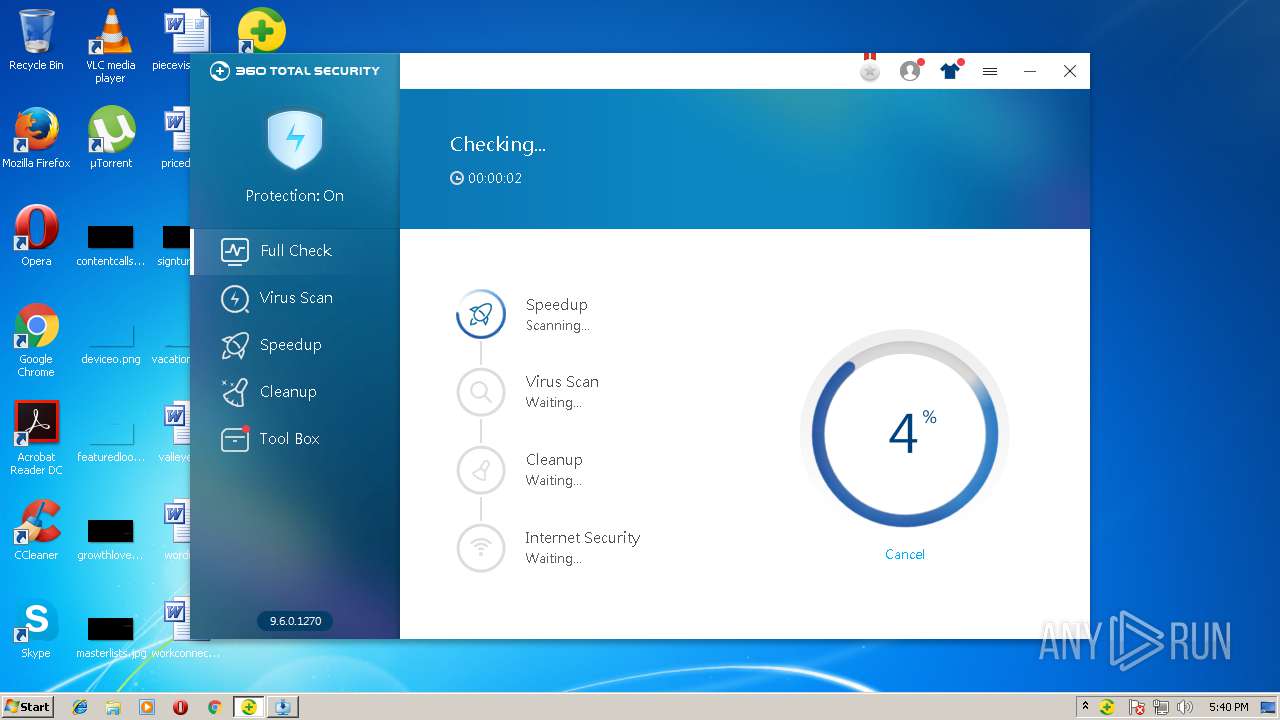Click the Cleanup broom step icon
This screenshot has height=720, width=1280.
point(481,470)
